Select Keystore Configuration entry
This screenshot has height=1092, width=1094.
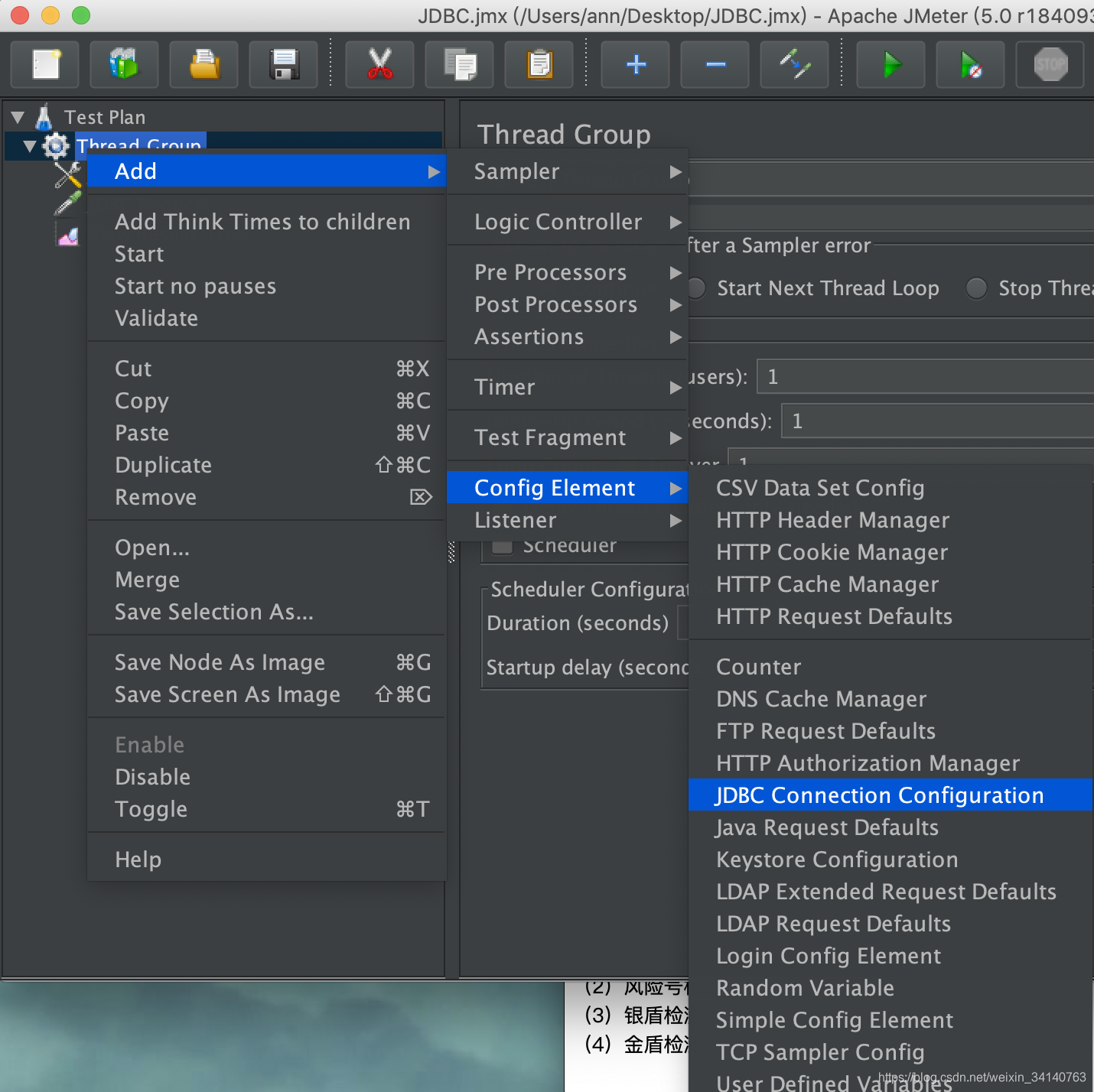point(890,860)
